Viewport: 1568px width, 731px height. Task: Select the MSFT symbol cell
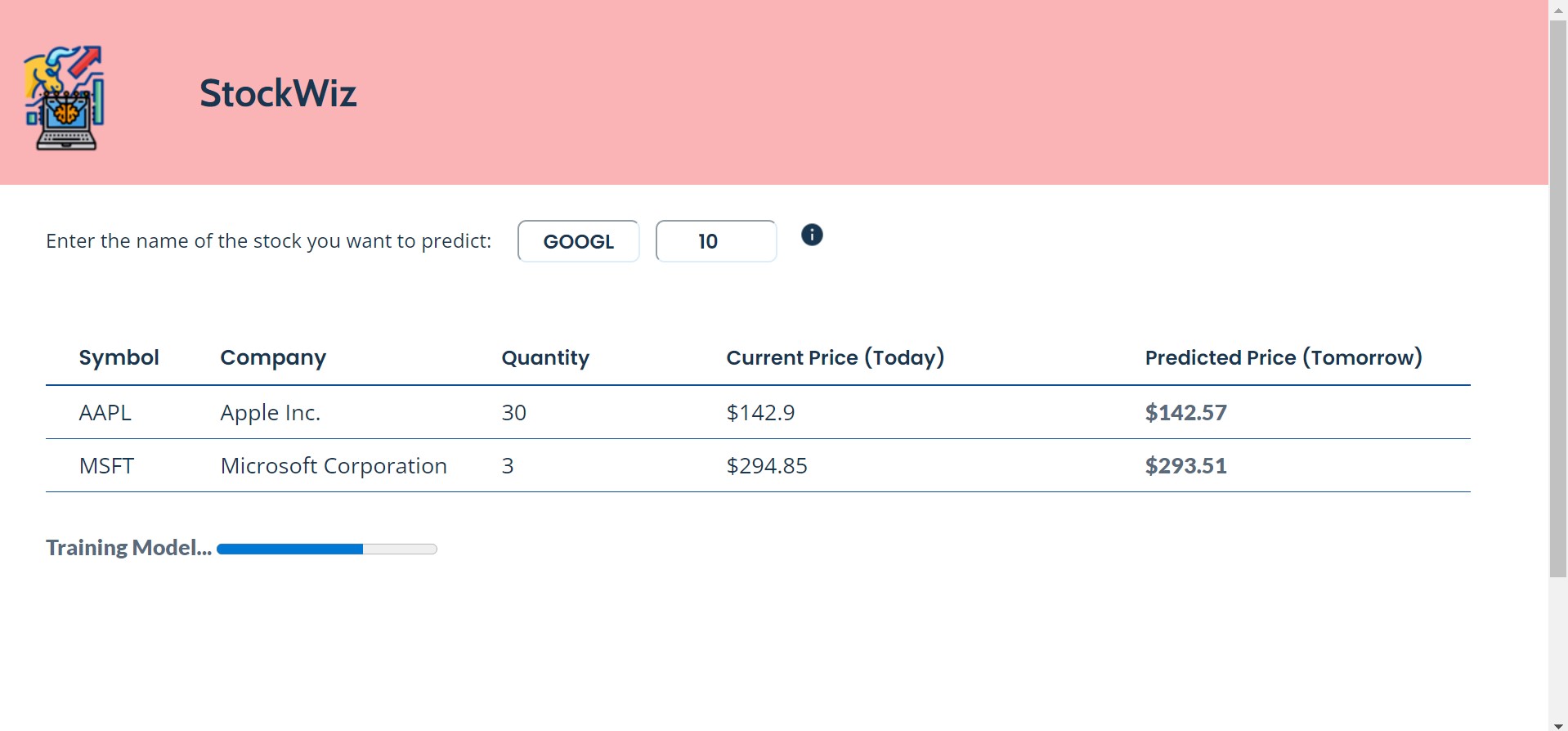tap(106, 466)
